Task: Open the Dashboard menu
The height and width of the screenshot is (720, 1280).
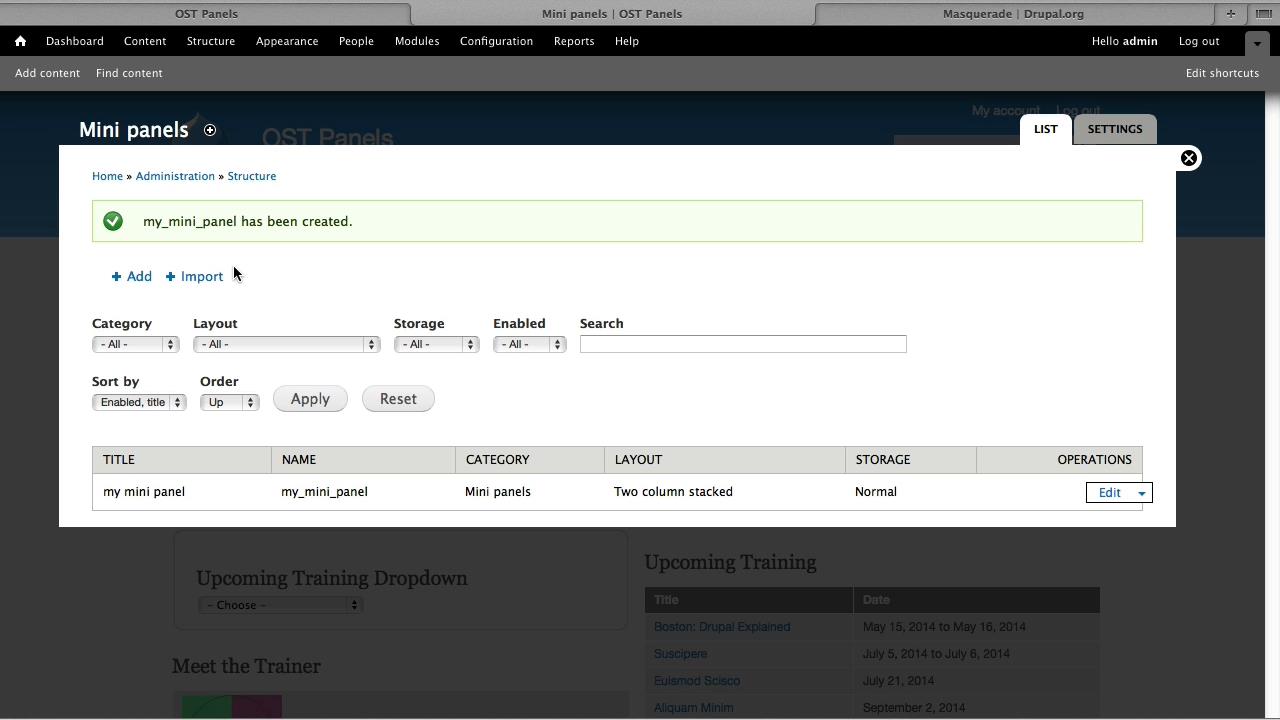Action: [x=75, y=41]
